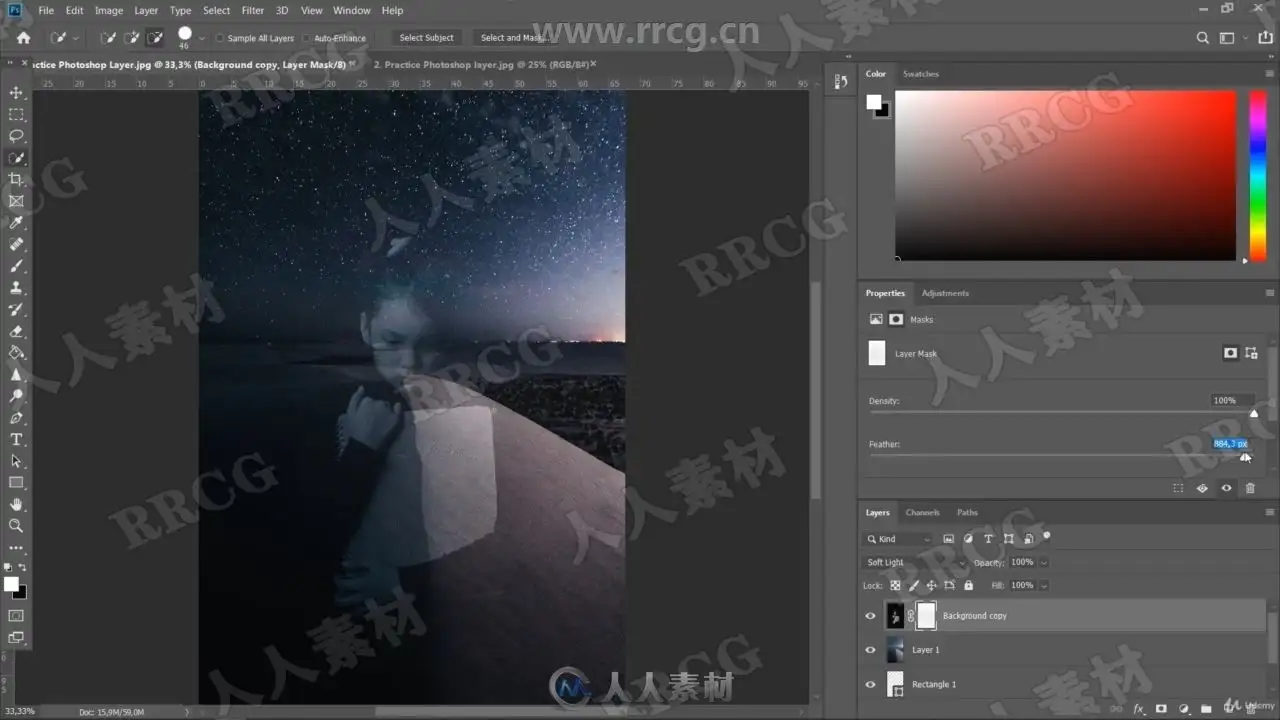Click Add layer mask icon in Layers panel

[x=1161, y=709]
